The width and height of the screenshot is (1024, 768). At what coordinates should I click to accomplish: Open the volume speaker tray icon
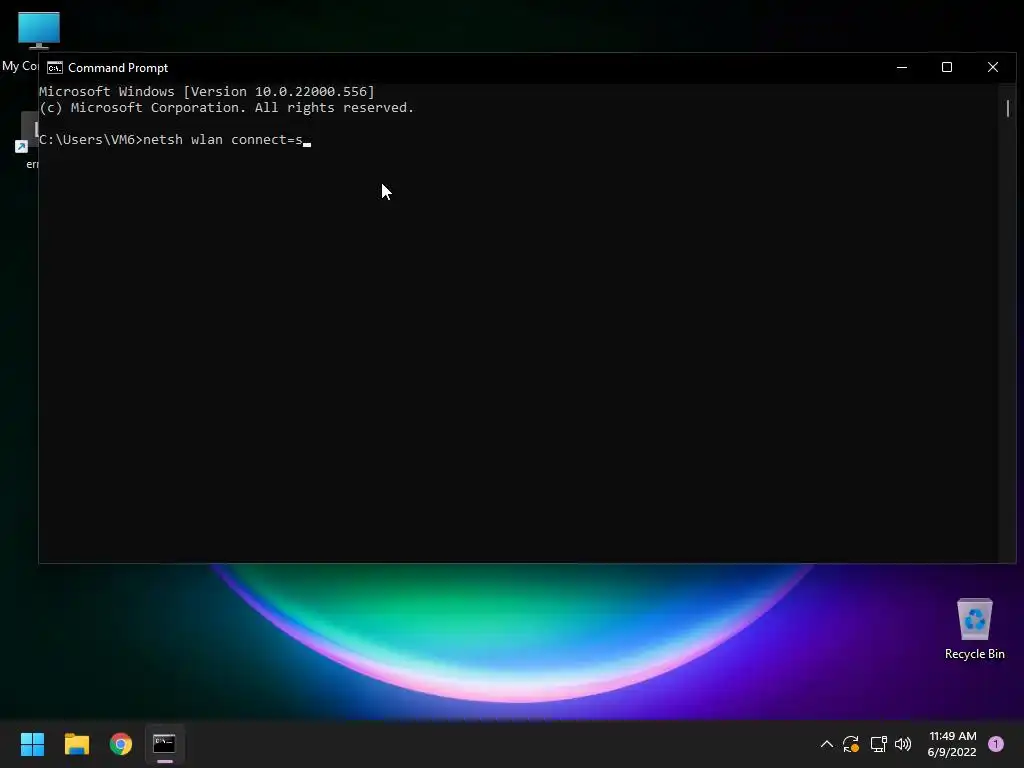903,744
